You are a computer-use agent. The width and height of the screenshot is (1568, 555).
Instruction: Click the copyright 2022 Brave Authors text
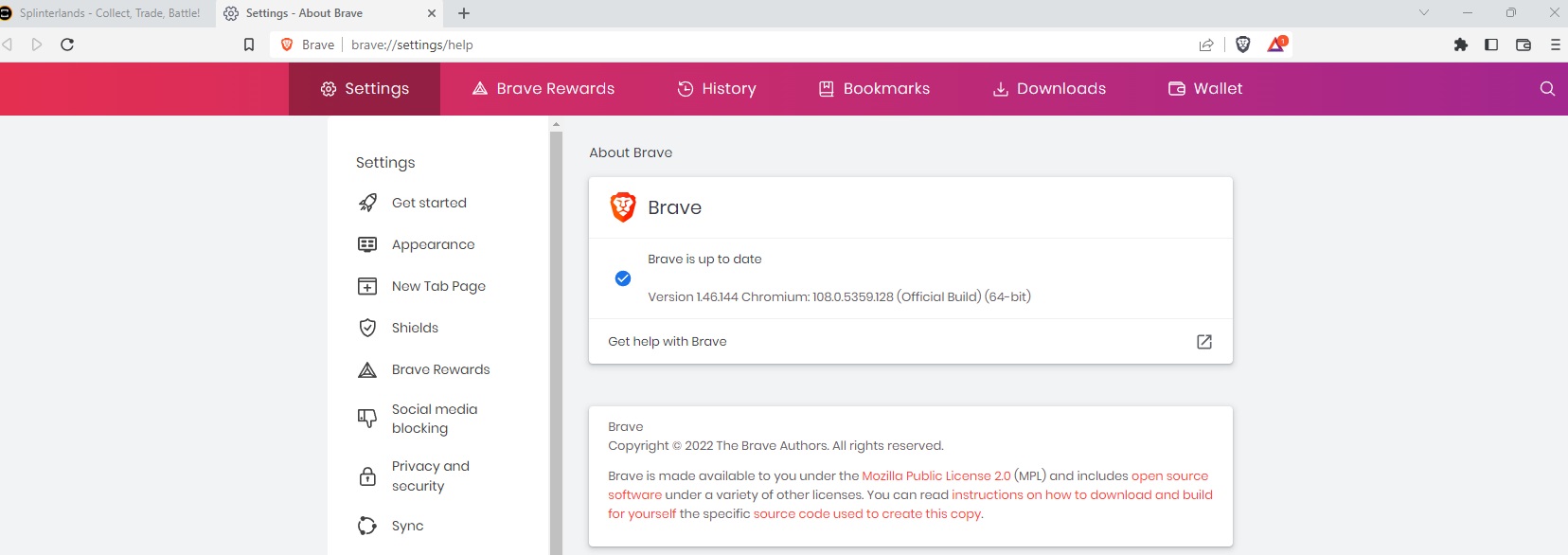(x=775, y=446)
